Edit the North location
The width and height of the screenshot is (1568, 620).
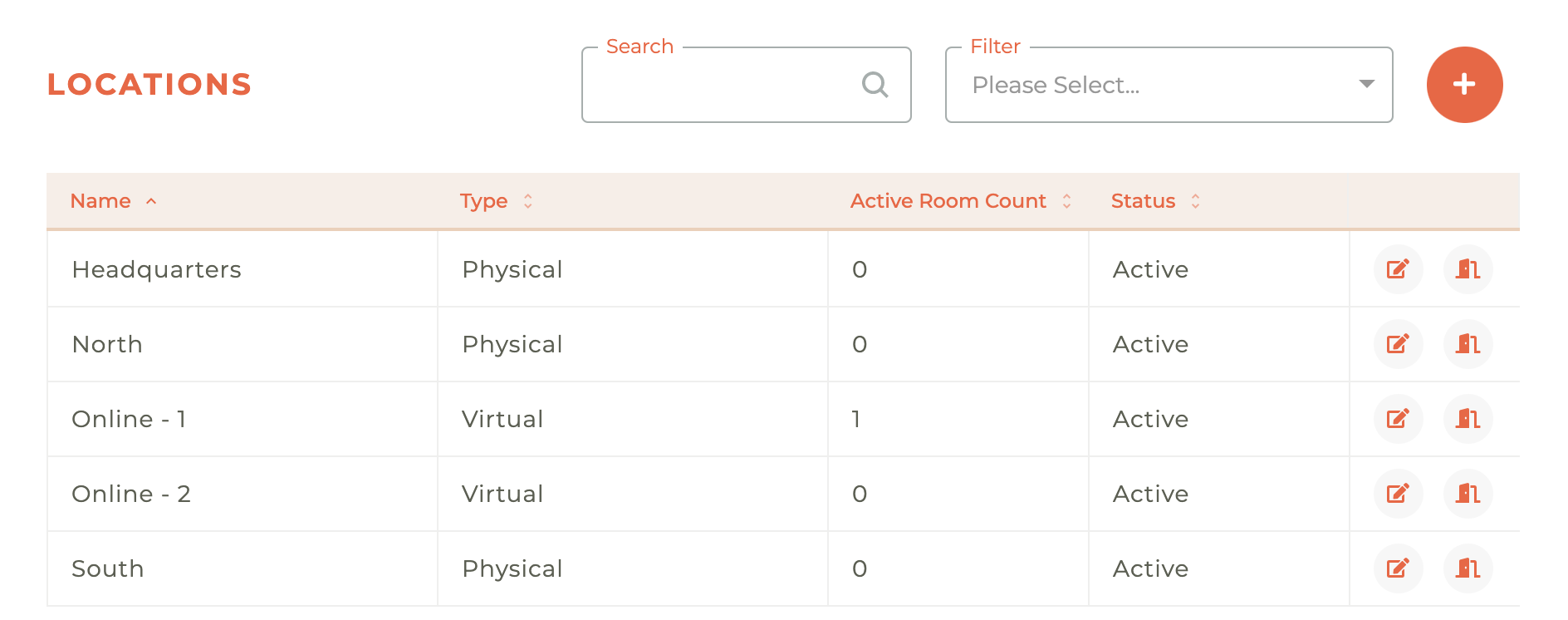1398,344
